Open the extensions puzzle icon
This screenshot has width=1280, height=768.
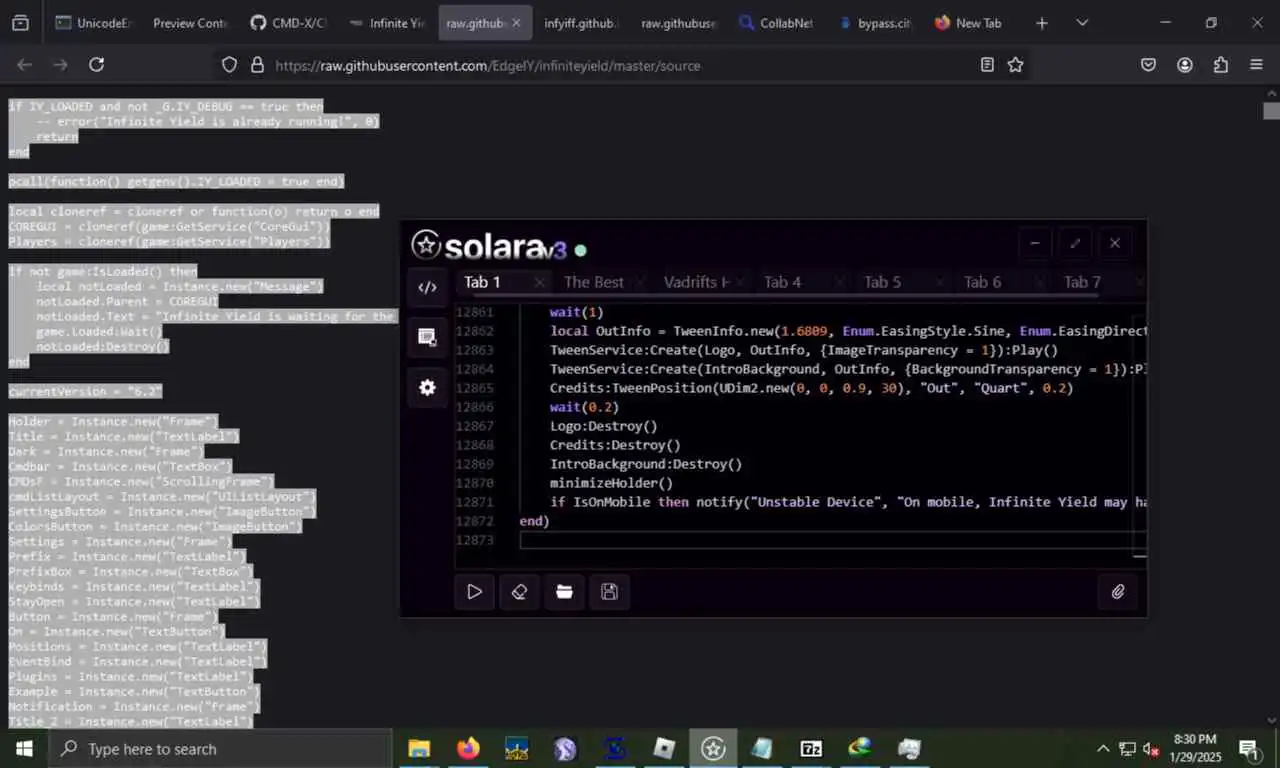(1221, 65)
